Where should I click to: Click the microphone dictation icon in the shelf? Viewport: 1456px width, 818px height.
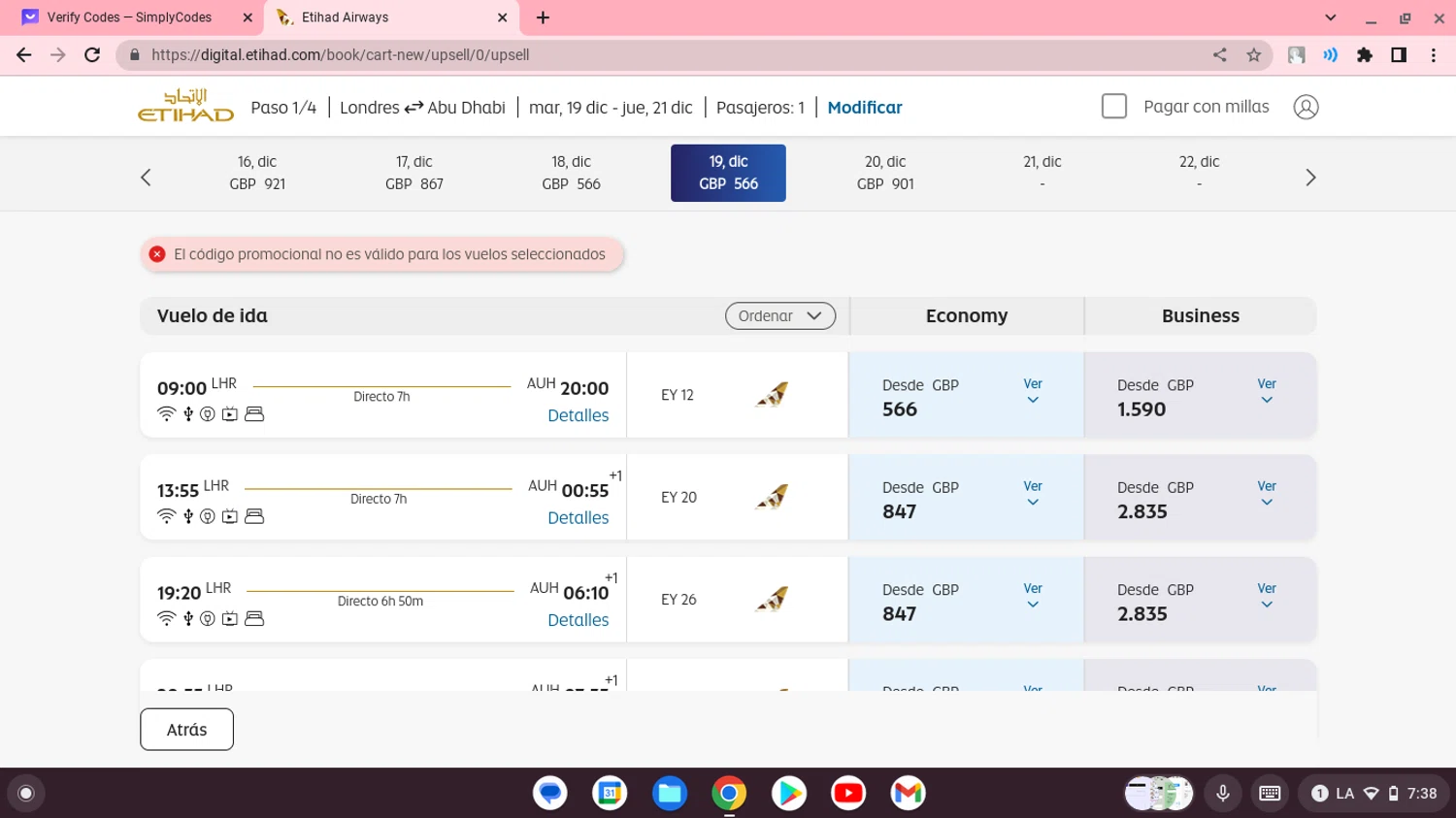[x=1223, y=793]
